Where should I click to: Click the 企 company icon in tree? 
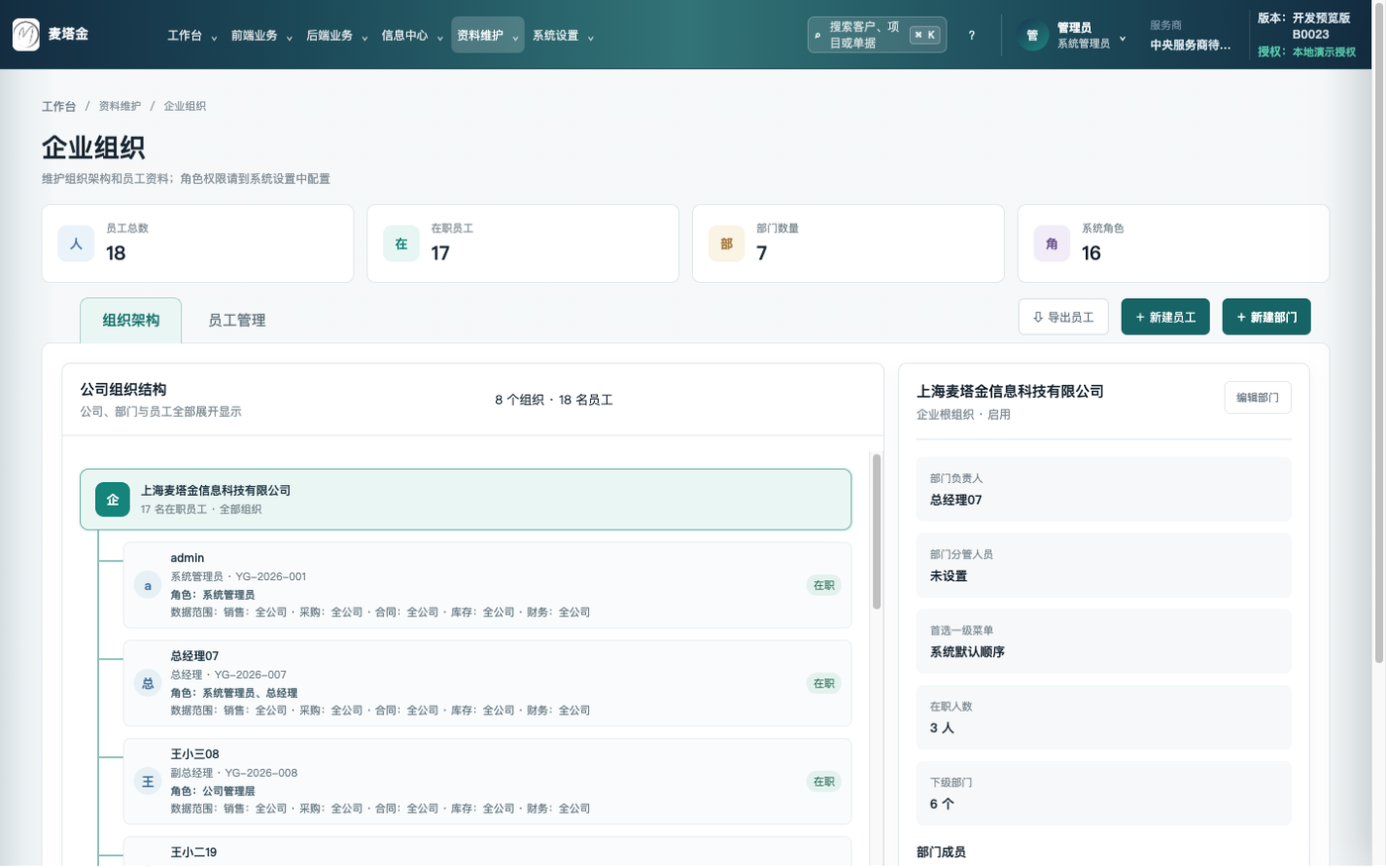(x=113, y=500)
